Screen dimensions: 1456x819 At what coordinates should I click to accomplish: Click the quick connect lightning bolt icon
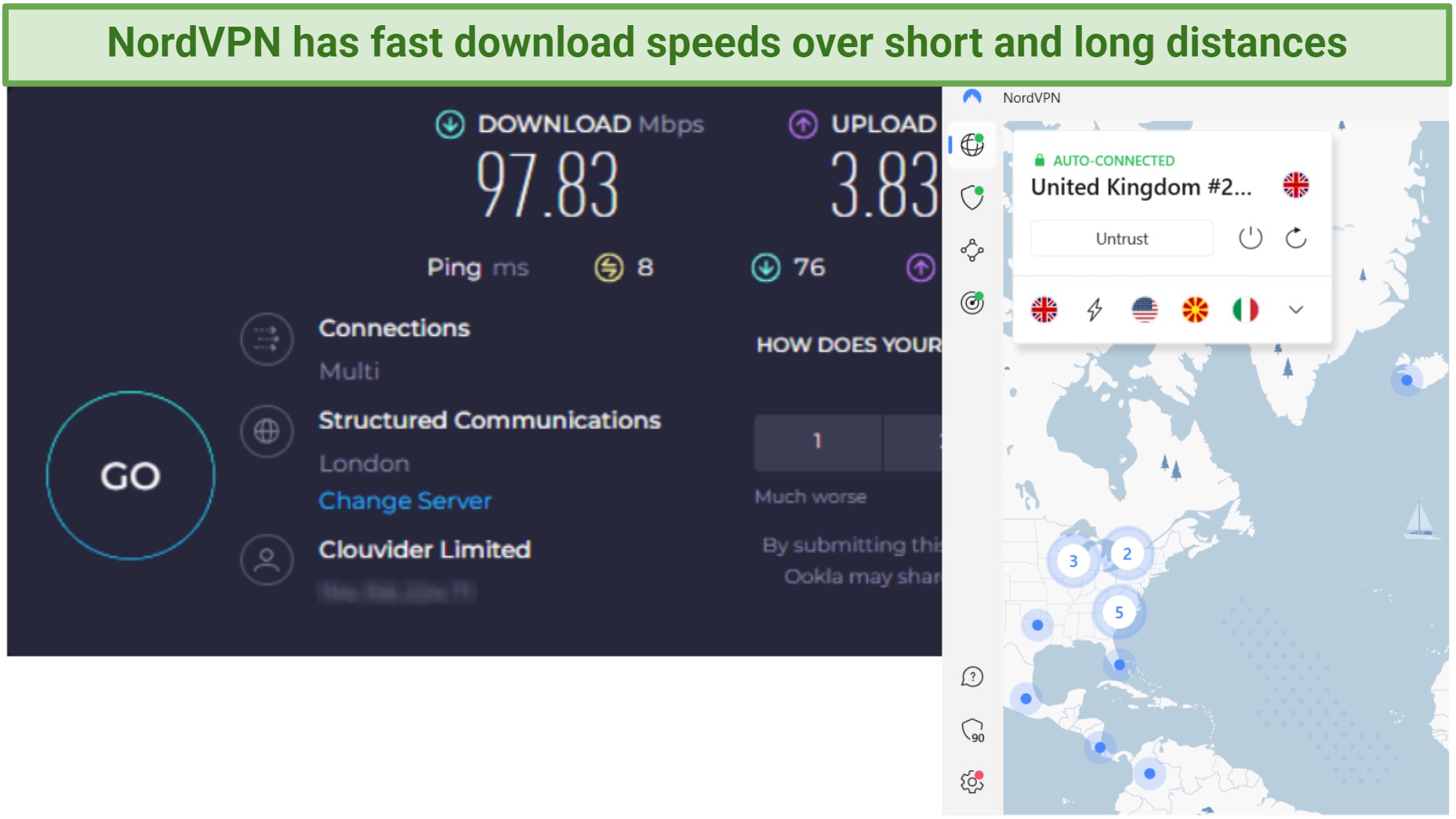coord(1095,310)
